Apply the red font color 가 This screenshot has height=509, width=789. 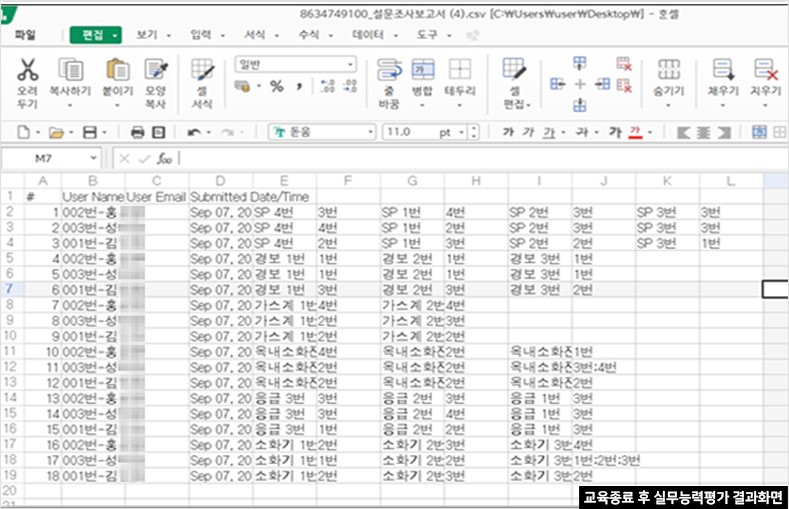[636, 132]
